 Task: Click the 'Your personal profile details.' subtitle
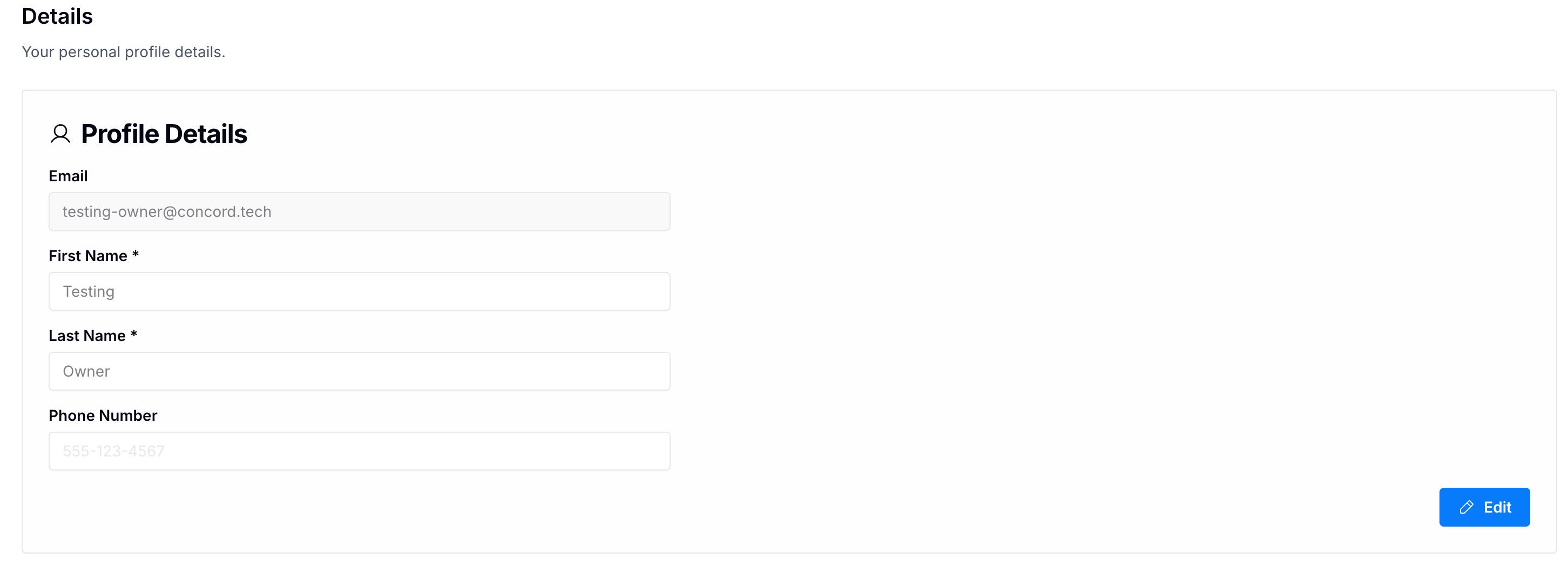tap(124, 52)
